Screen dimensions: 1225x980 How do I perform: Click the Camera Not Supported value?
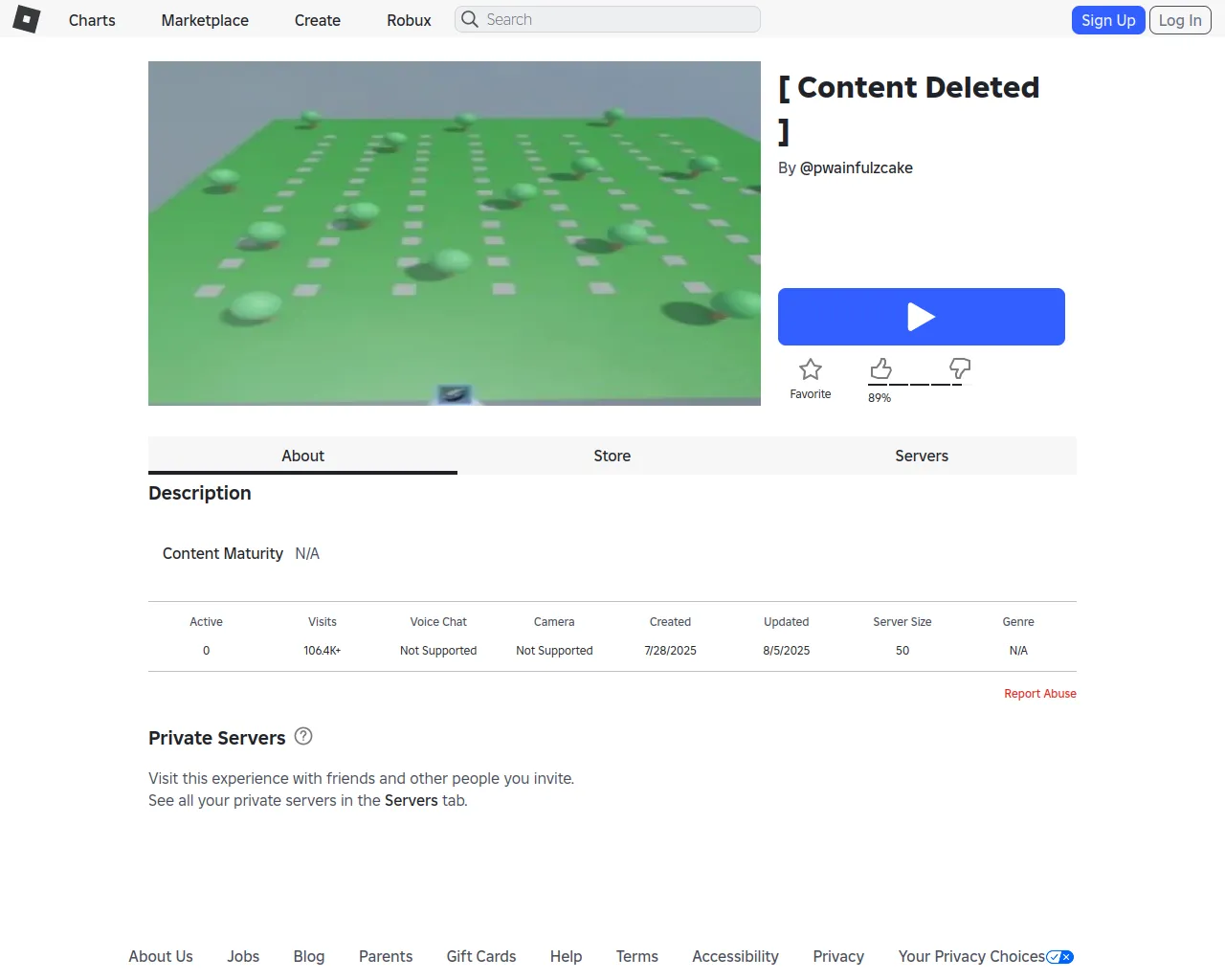[x=554, y=651]
